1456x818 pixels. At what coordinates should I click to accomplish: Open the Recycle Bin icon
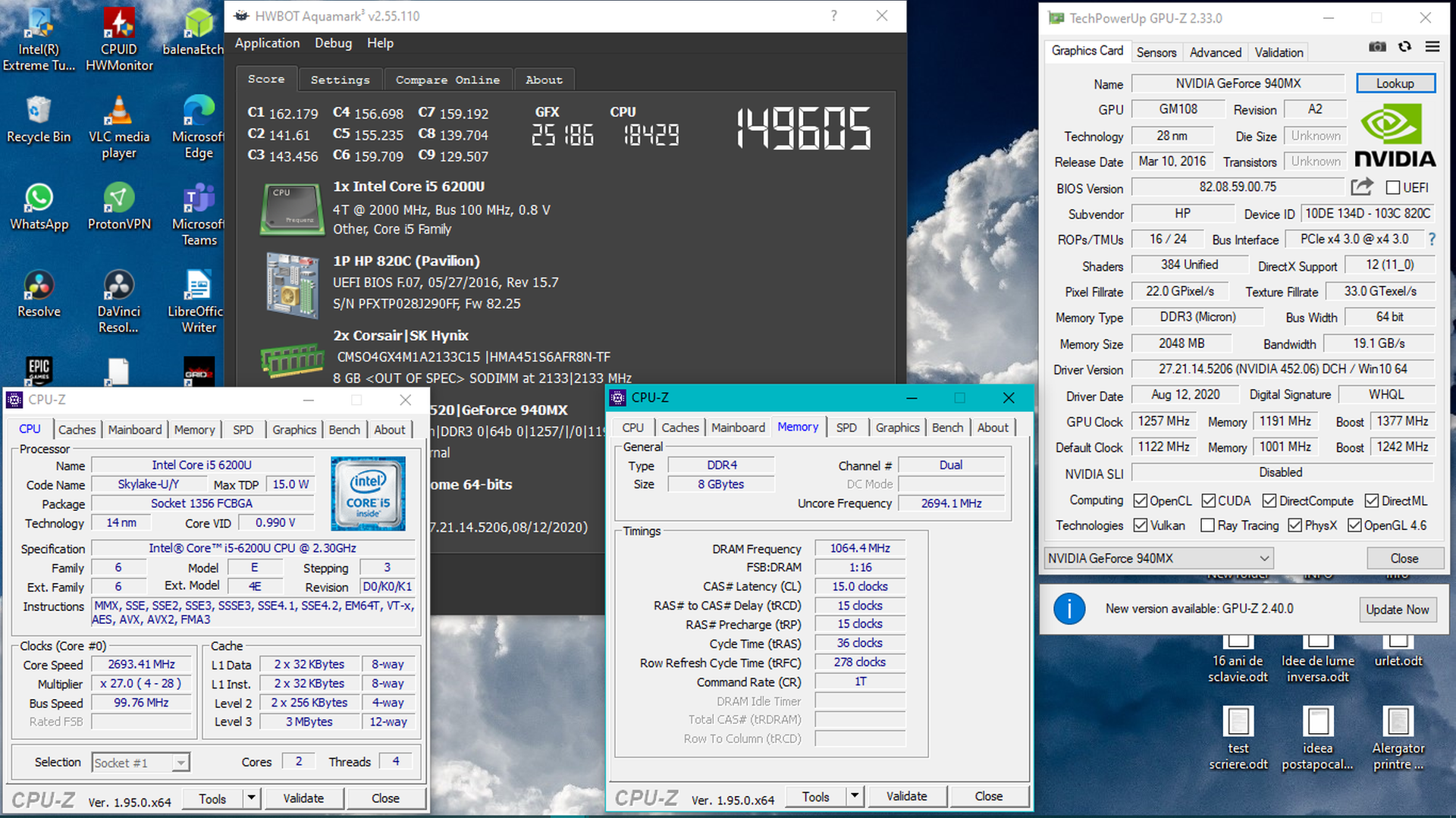39,120
